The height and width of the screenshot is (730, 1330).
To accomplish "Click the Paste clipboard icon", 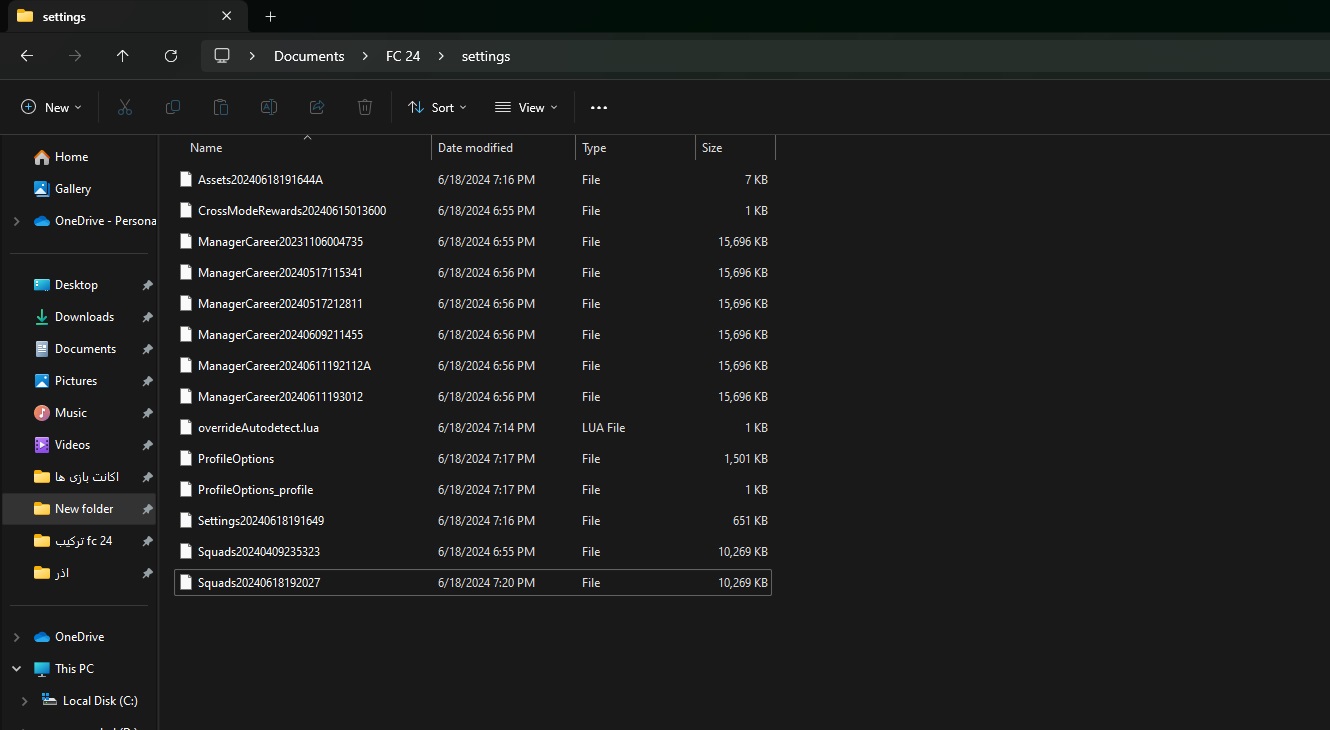I will 221,107.
